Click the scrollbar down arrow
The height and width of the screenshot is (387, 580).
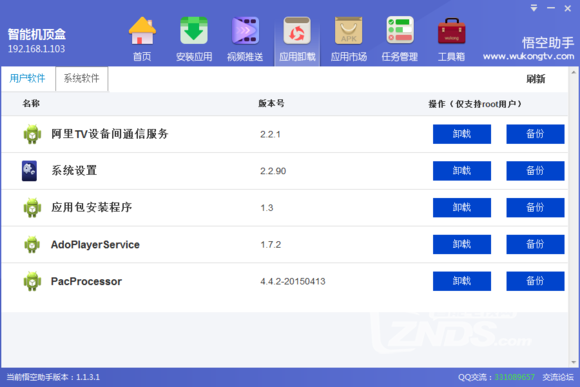[574, 362]
